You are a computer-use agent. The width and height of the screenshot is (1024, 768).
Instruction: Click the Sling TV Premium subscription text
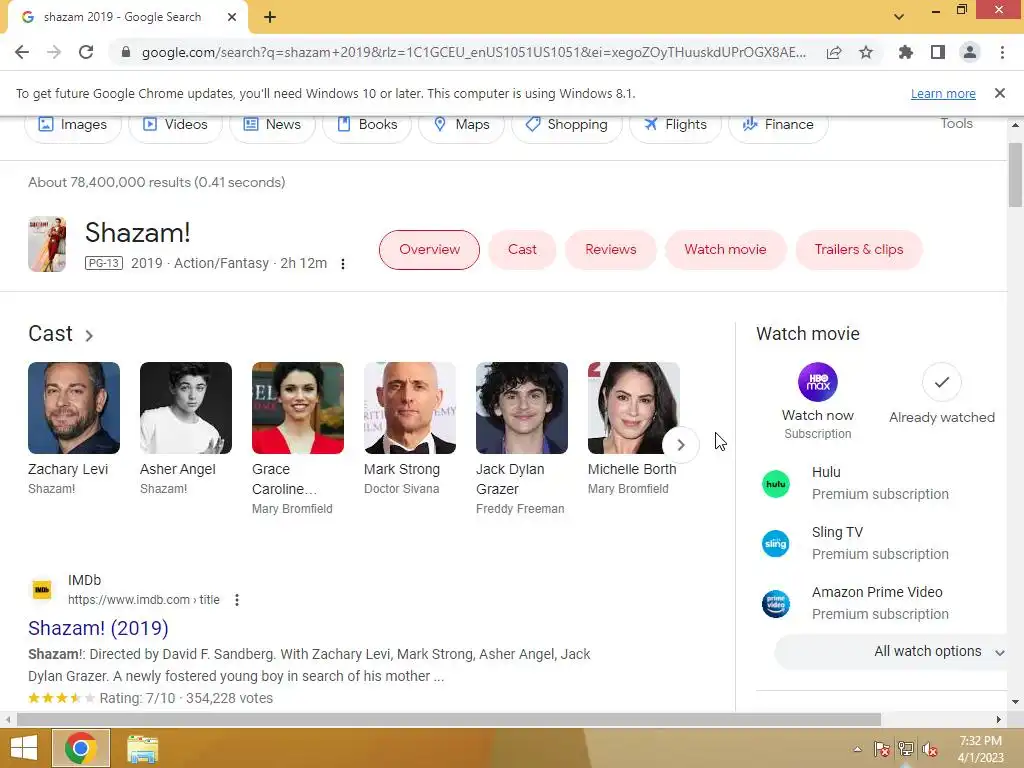click(x=880, y=554)
